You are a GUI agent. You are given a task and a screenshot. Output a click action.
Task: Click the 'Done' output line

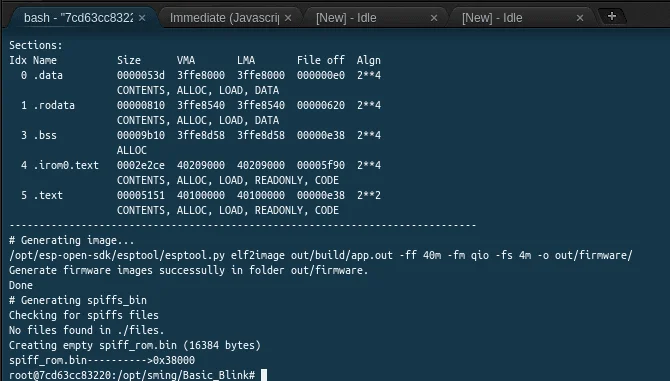[x=21, y=285]
